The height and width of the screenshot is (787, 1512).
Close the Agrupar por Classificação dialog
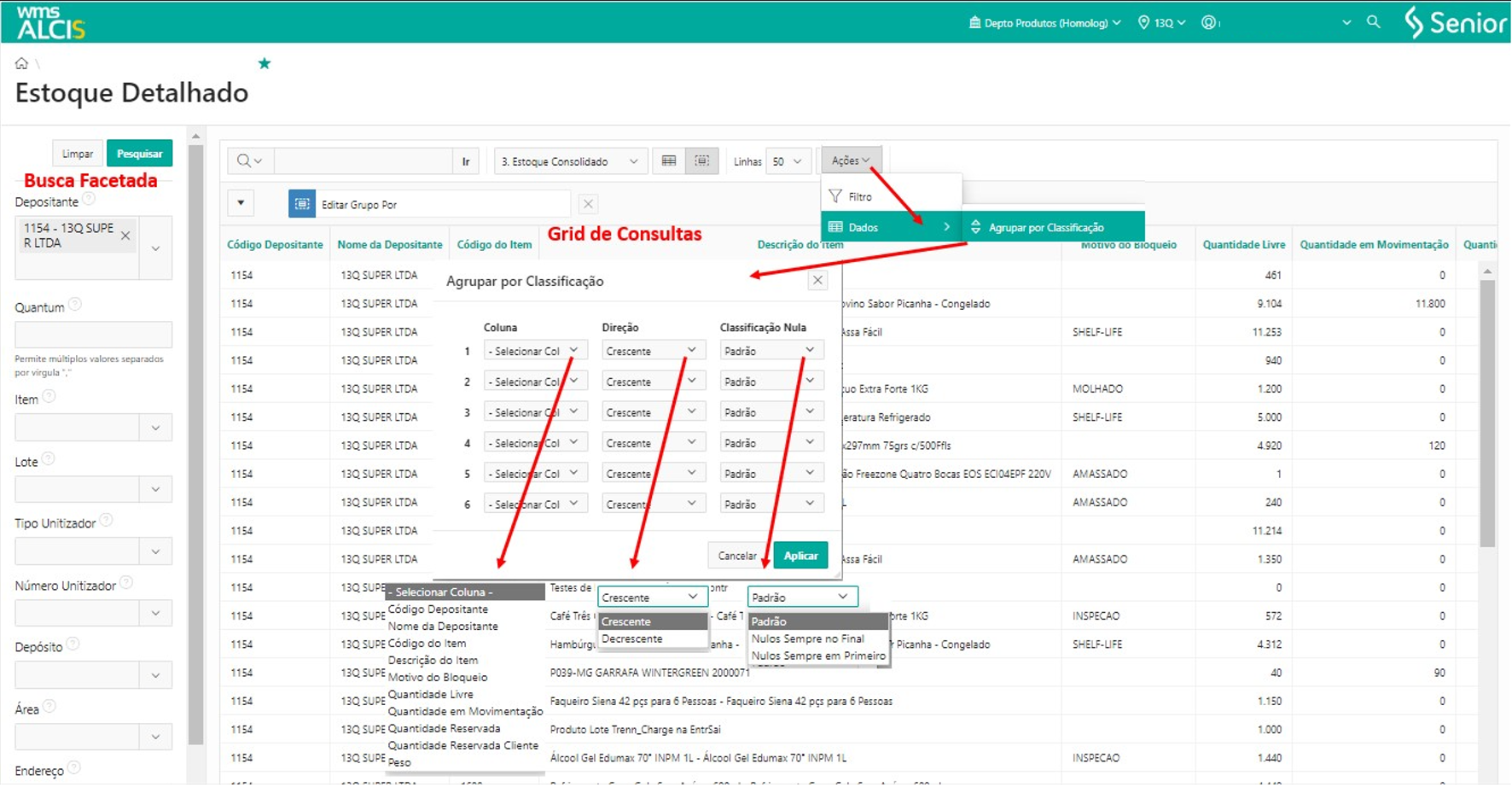coord(817,280)
